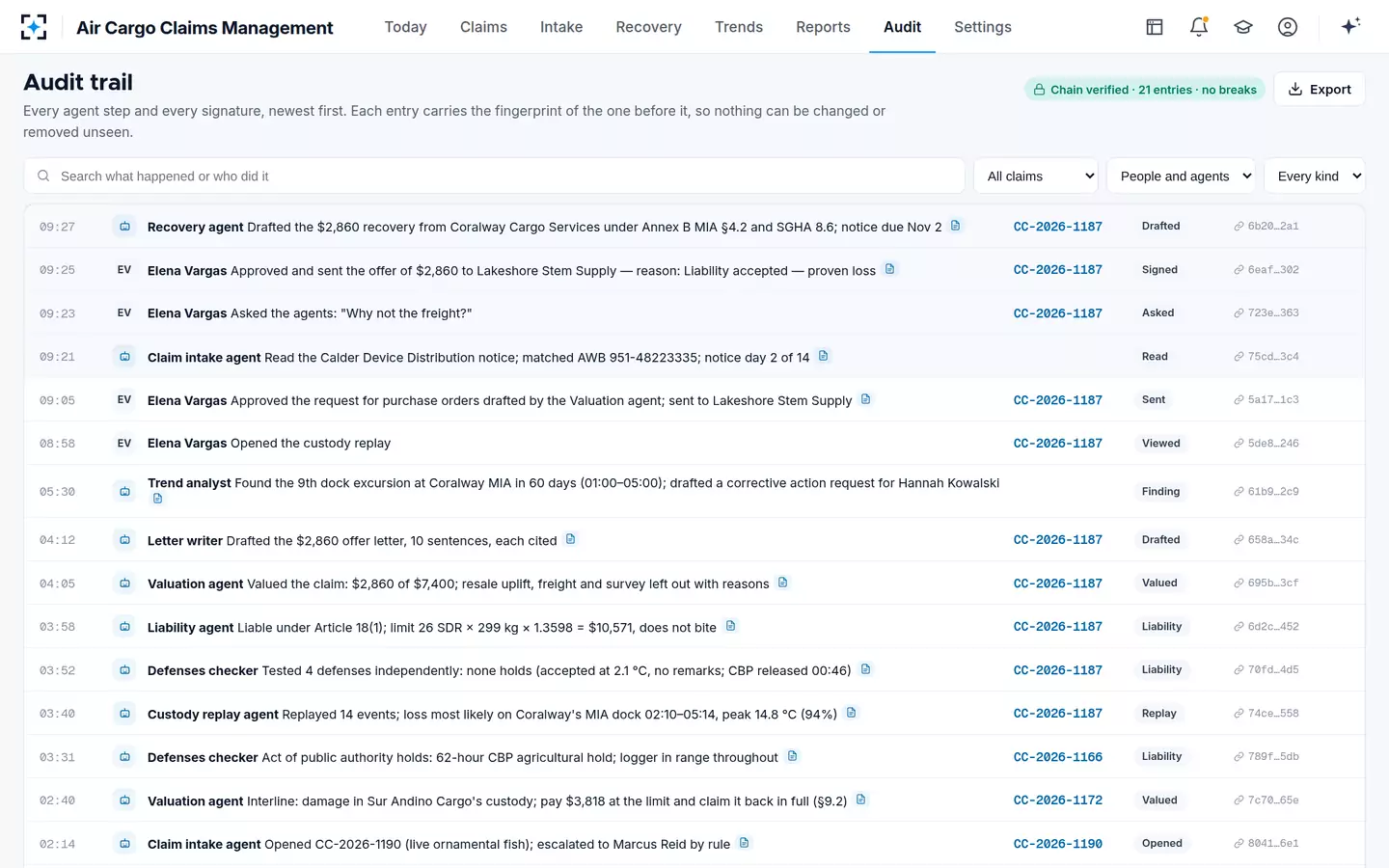The height and width of the screenshot is (868, 1389).
Task: Click the graduation cap learning icon
Action: [x=1243, y=27]
